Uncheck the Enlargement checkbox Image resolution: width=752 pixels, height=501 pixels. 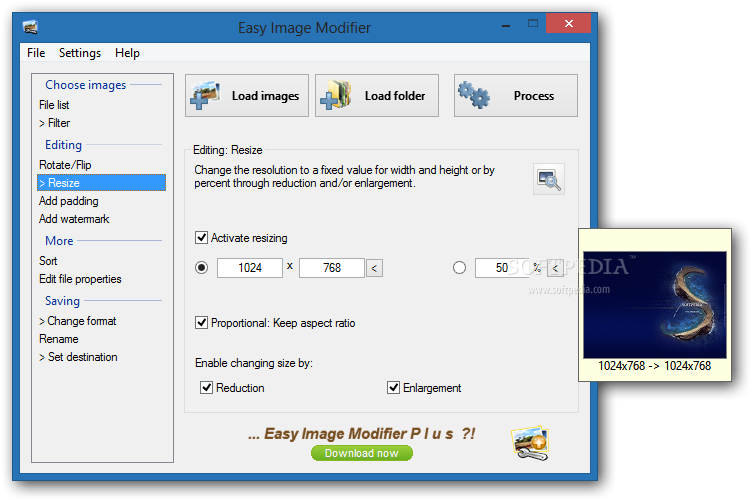(393, 387)
